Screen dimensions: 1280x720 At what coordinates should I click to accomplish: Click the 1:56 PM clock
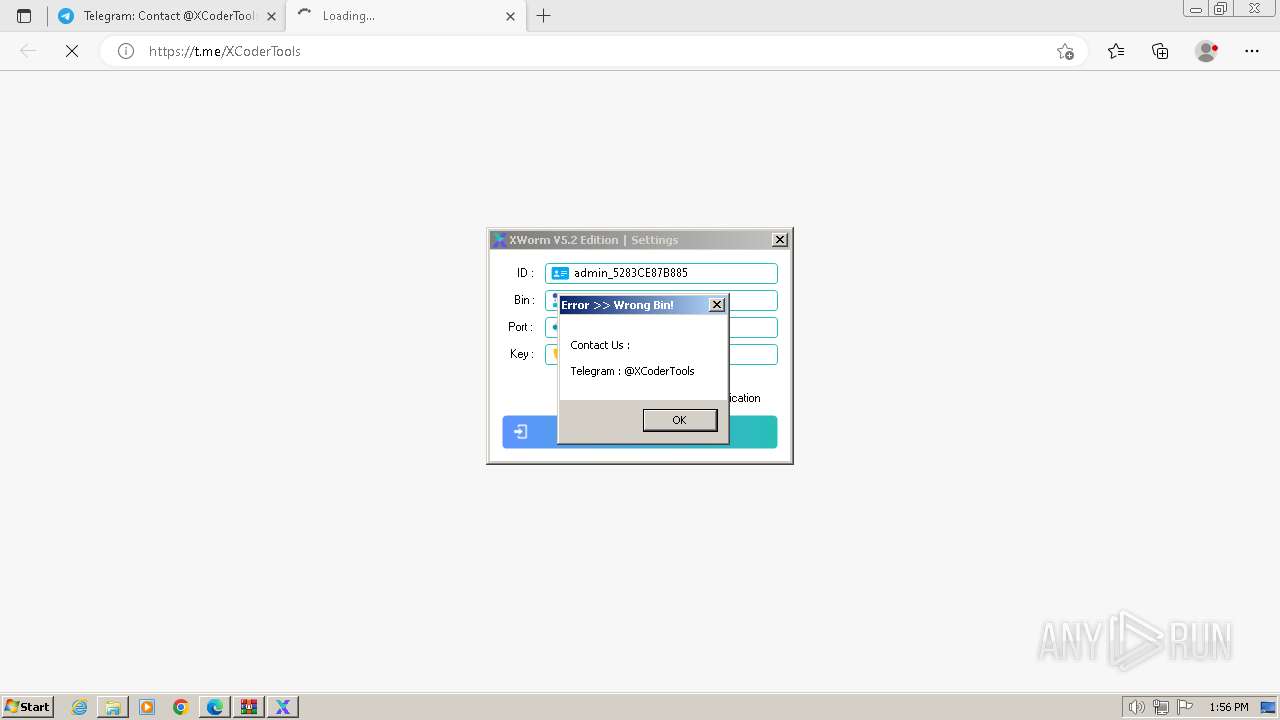coord(1229,707)
